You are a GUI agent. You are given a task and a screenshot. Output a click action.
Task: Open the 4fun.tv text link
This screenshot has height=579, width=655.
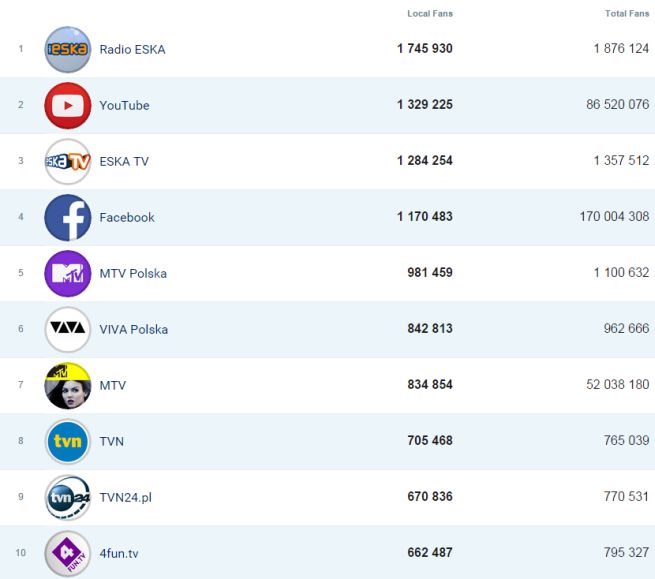click(x=119, y=554)
